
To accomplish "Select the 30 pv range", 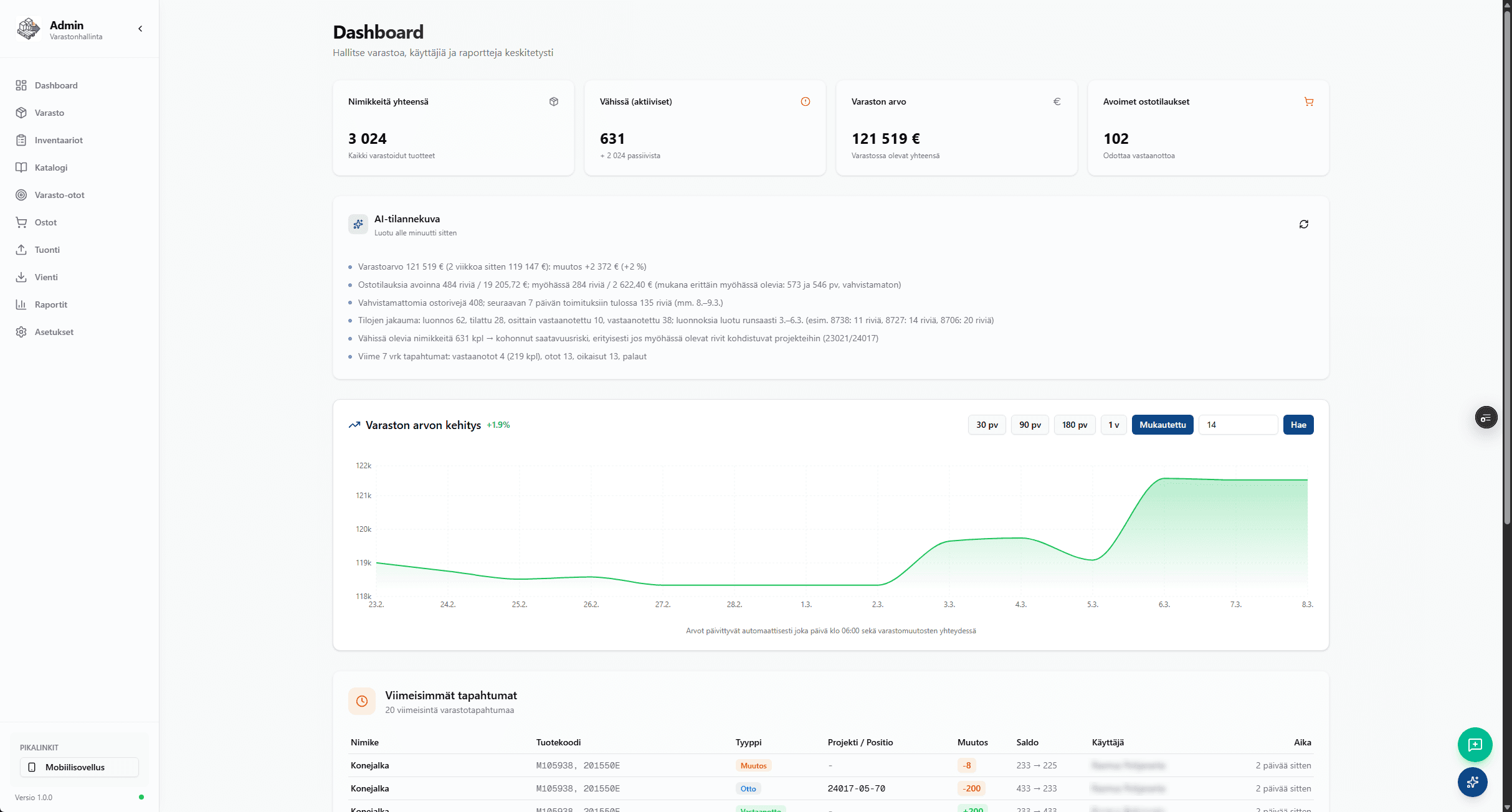I will [986, 425].
